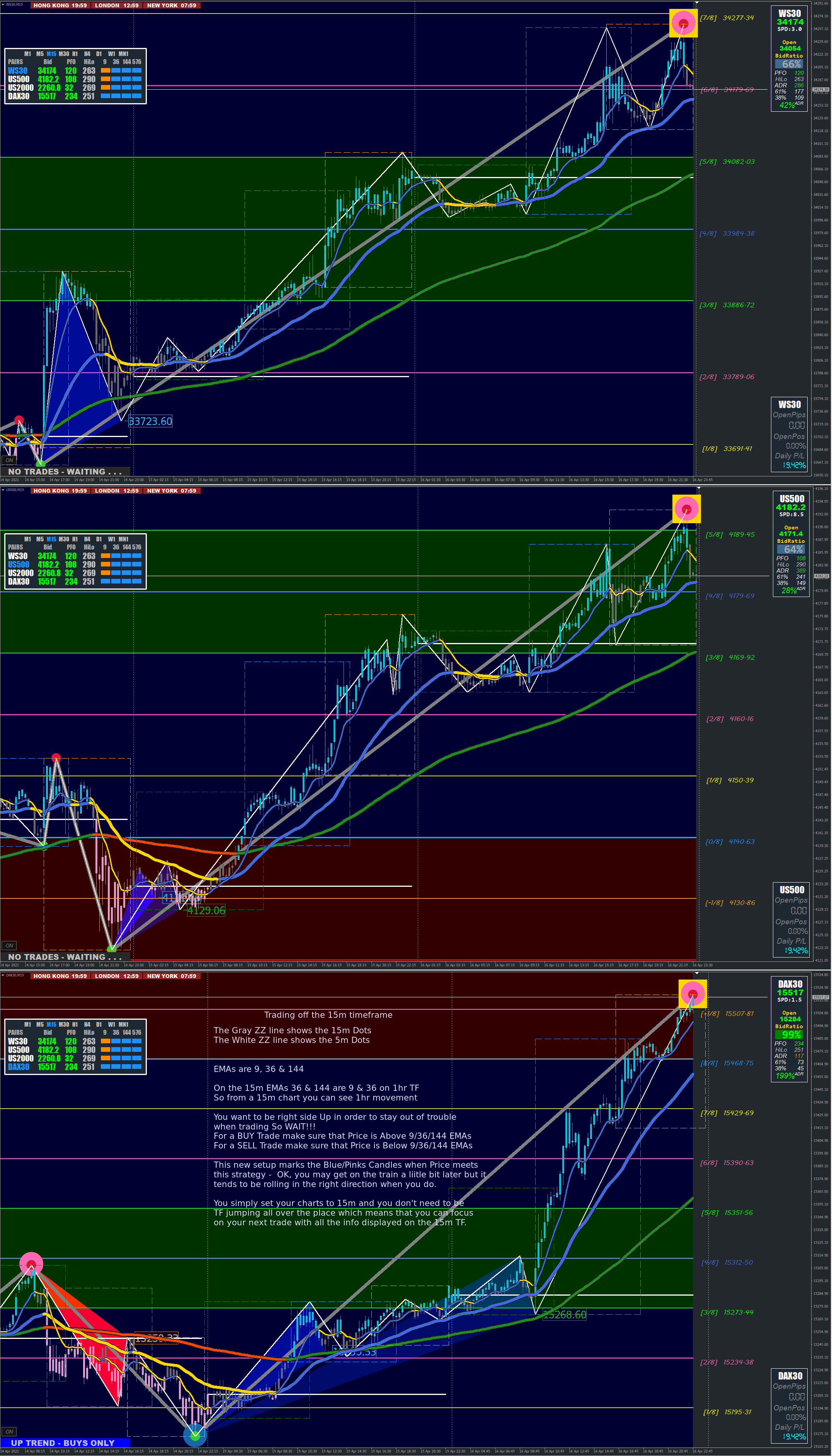Toggle the ON button in WS30 chart

9,460
